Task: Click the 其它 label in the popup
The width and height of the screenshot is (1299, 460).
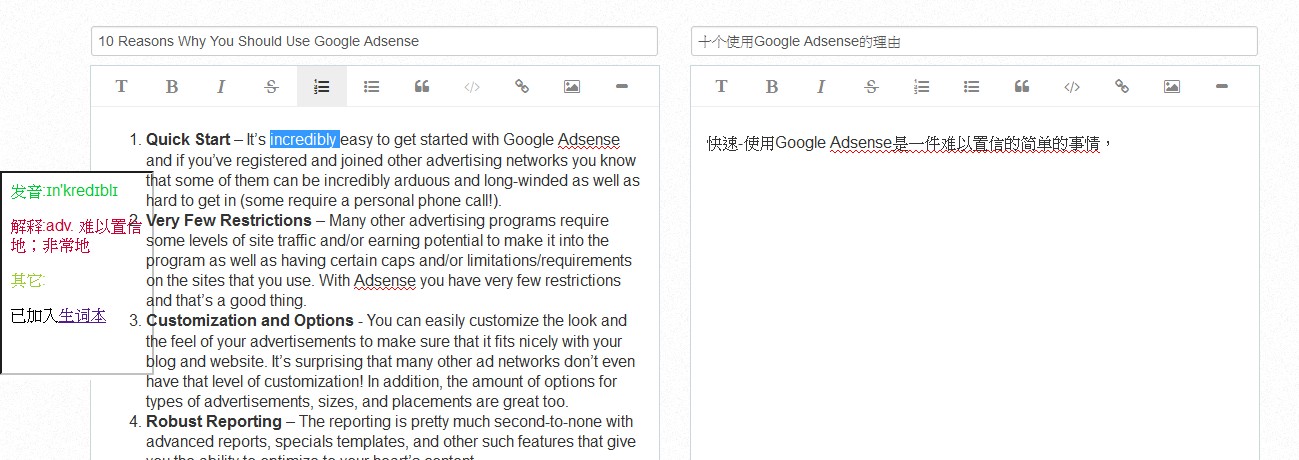Action: (x=28, y=280)
